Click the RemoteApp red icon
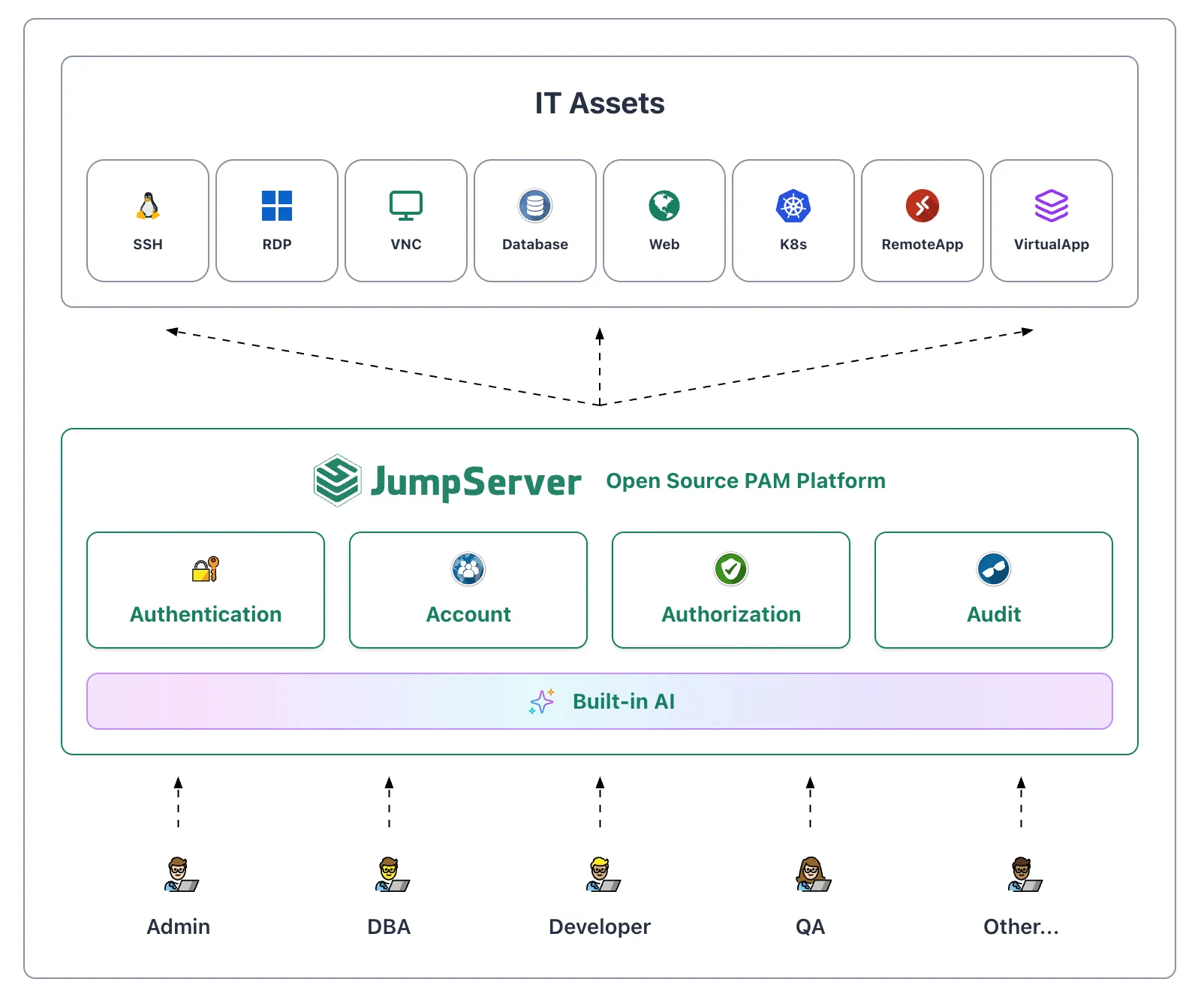1204x1000 pixels. coord(923,206)
